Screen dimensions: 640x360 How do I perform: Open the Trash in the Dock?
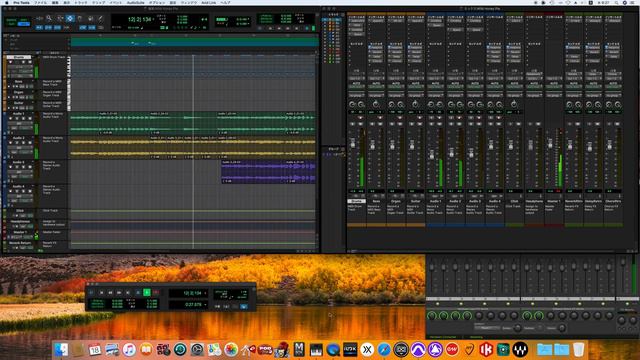(x=578, y=349)
